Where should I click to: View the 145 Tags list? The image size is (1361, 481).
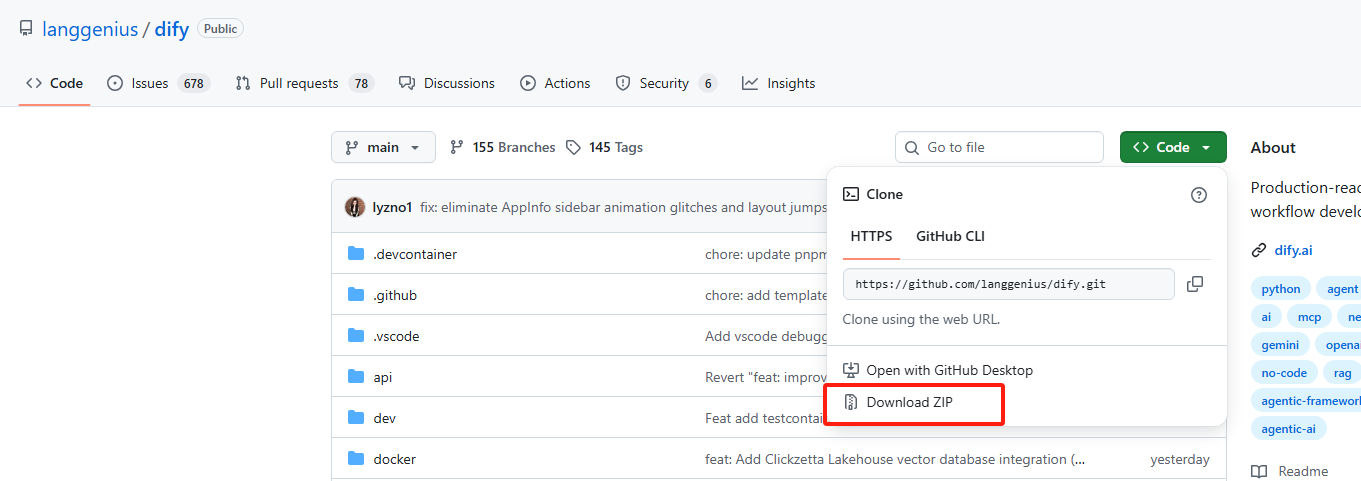pyautogui.click(x=605, y=147)
